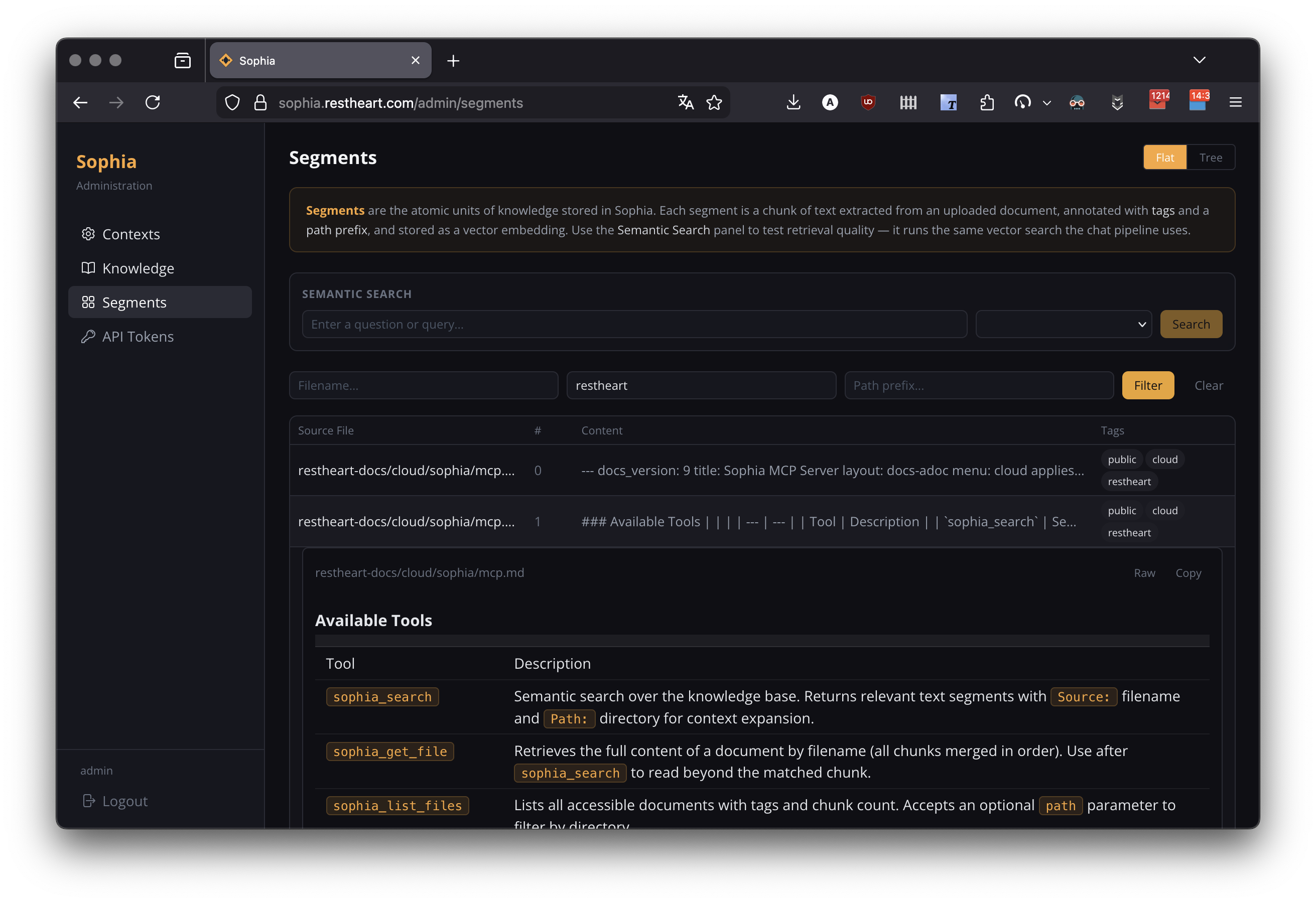The image size is (1316, 903).
Task: Reload the page with refresh icon
Action: pos(152,102)
